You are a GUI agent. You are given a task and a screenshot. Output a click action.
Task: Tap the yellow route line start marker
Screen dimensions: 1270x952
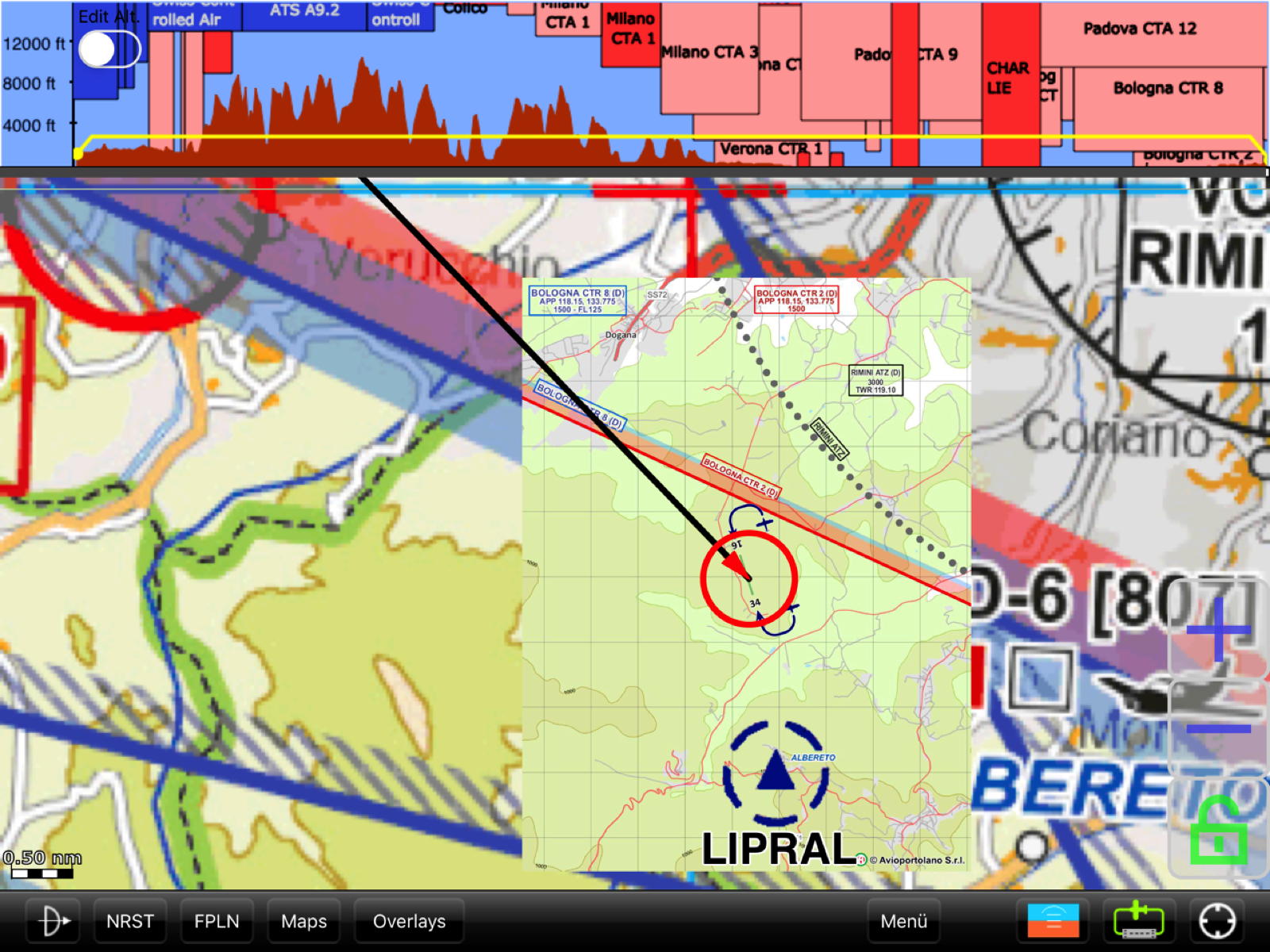(77, 153)
